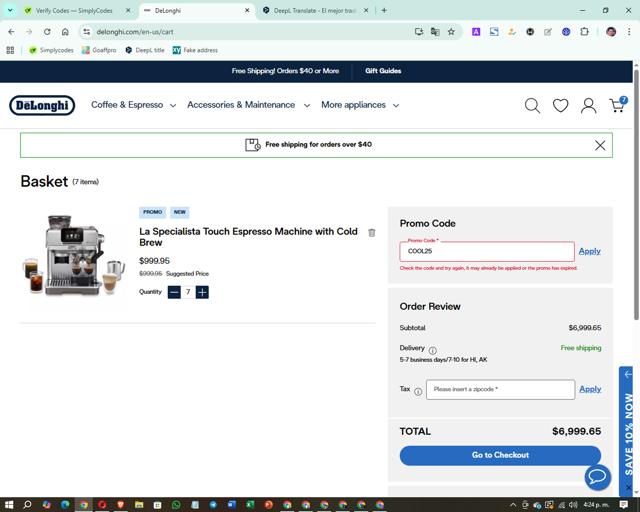Open the bookmarks apps grid icon
640x512 pixels.
pos(10,50)
